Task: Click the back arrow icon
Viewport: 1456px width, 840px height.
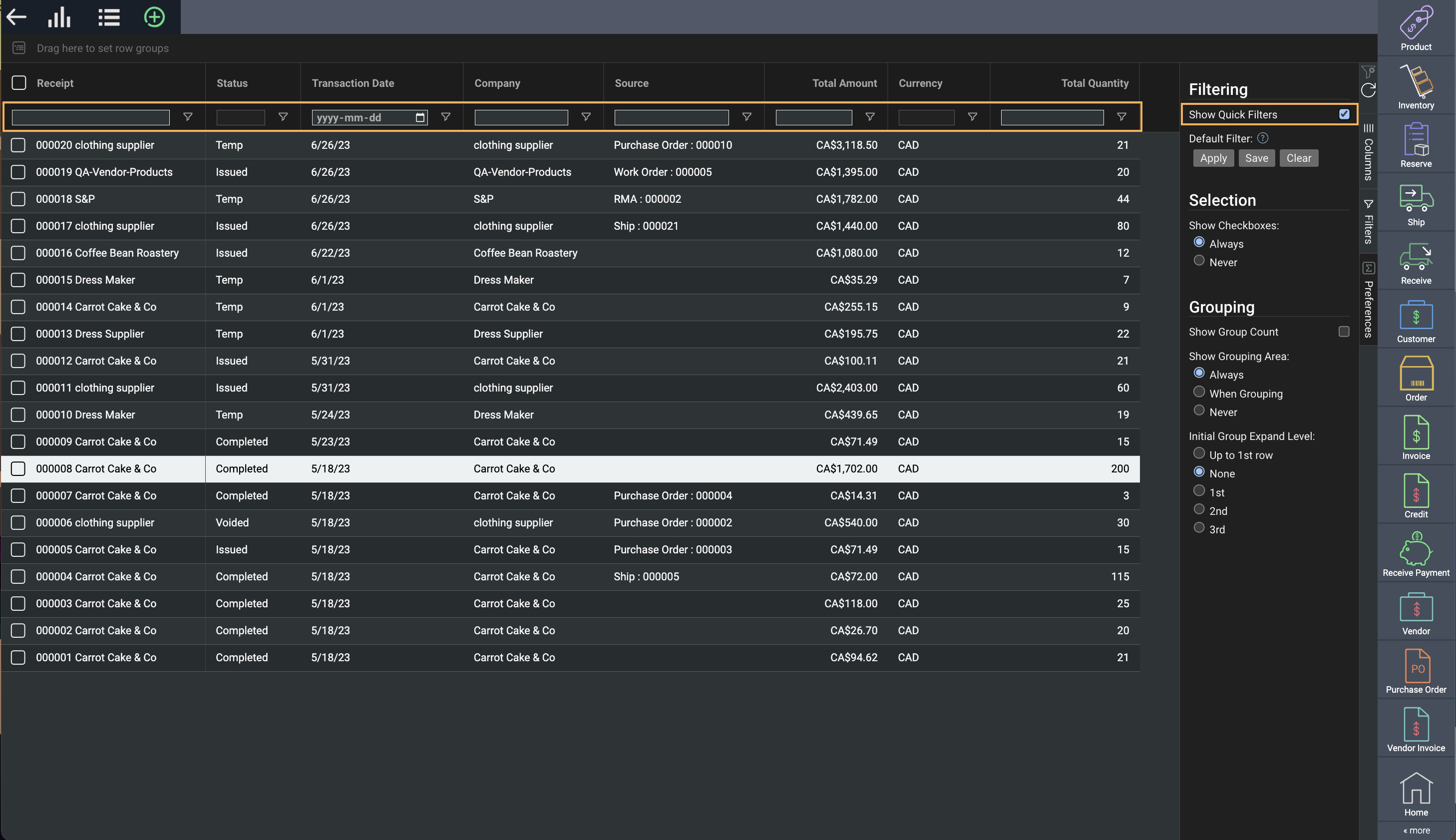Action: click(x=16, y=17)
